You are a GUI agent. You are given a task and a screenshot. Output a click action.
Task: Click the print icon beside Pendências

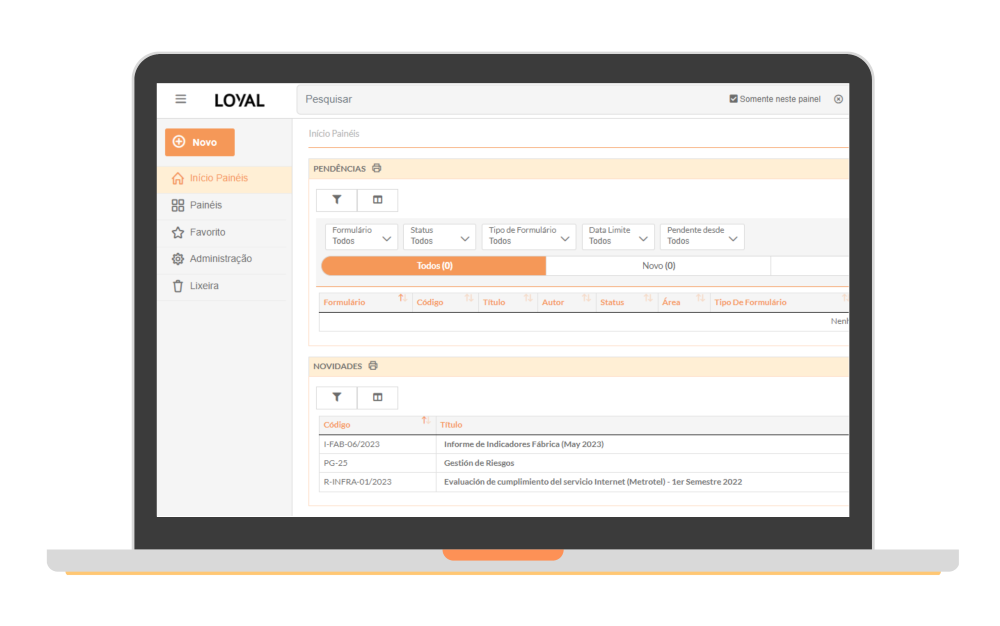tap(377, 169)
